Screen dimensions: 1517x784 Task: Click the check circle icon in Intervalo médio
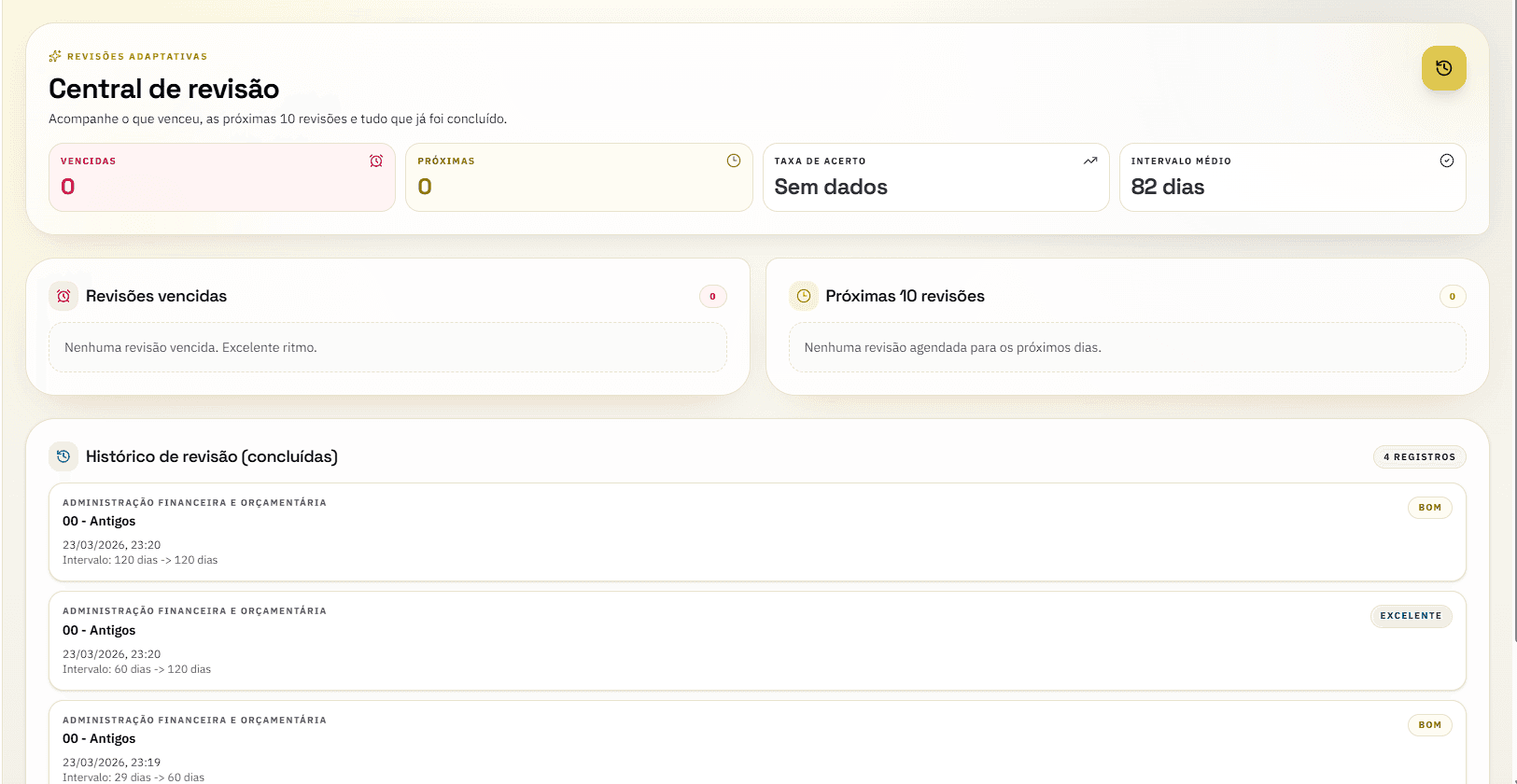(1446, 161)
